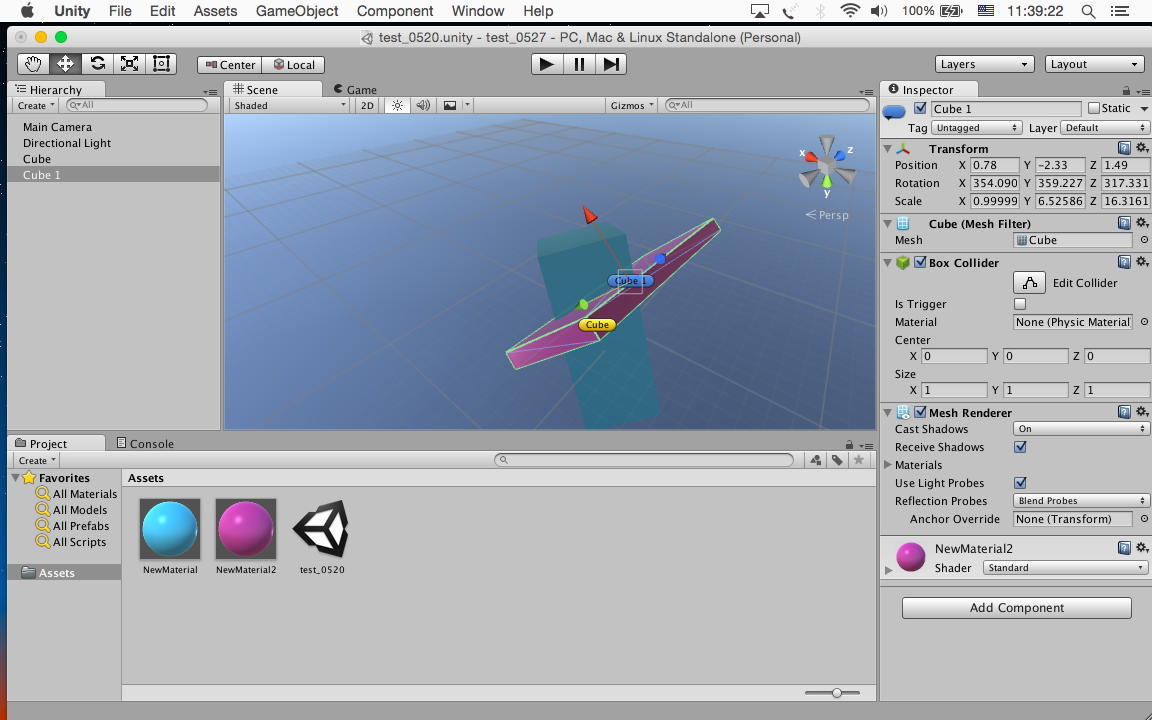Viewport: 1152px width, 720px height.
Task: Open the GameObject menu
Action: 297,11
